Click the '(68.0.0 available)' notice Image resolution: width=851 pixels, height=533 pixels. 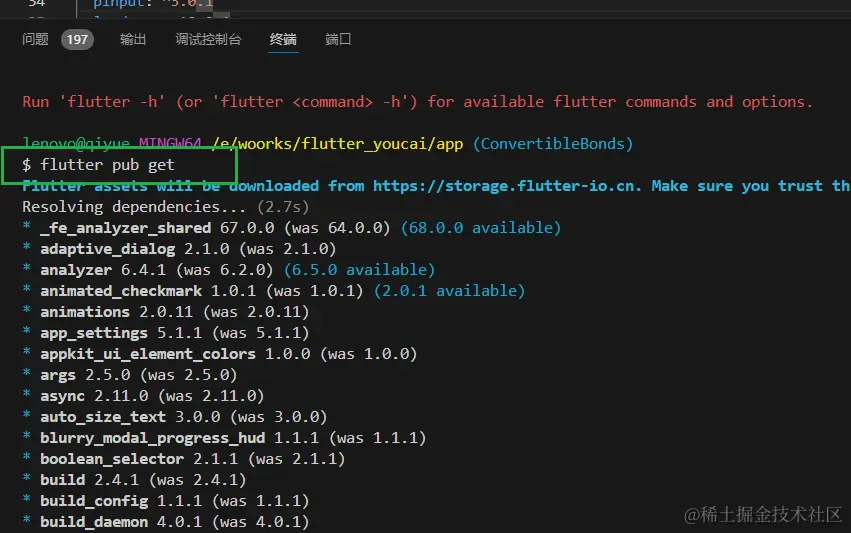(480, 228)
